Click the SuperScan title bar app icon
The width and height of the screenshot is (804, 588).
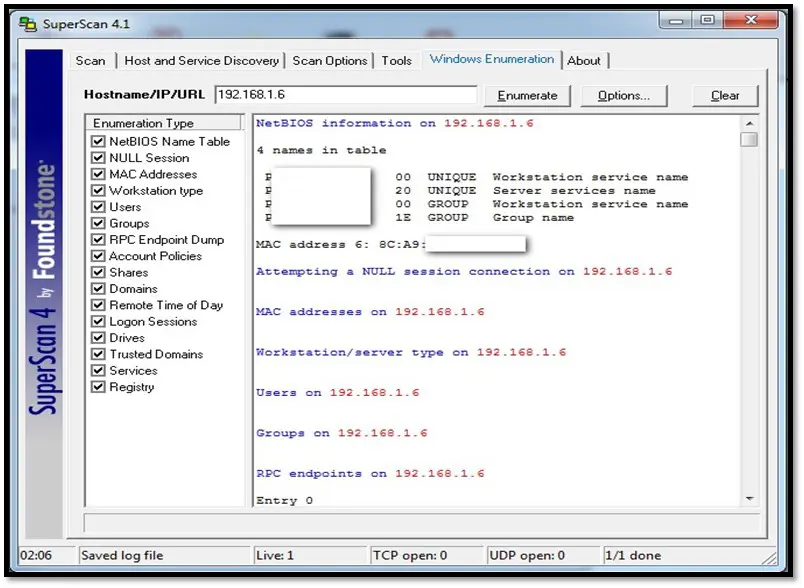(x=28, y=20)
